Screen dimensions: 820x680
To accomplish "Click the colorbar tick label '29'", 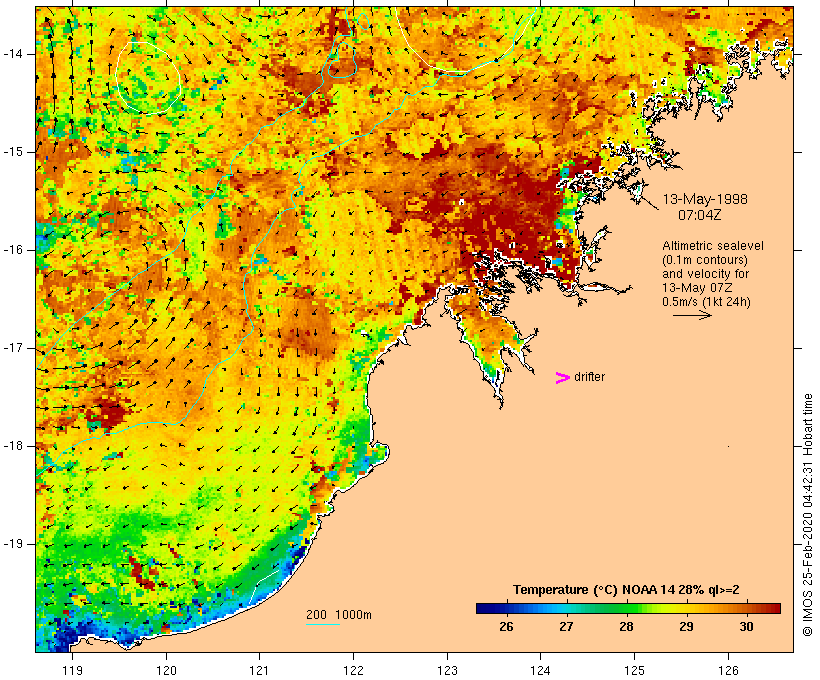I will point(686,626).
